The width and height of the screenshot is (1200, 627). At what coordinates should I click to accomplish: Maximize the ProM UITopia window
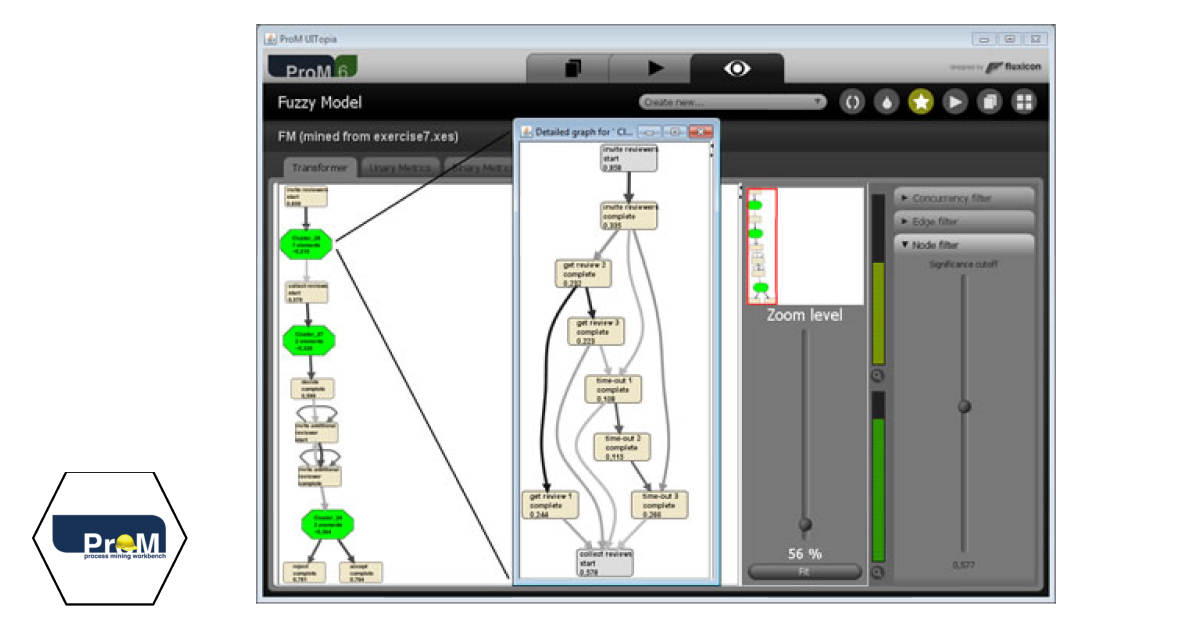pos(1010,39)
